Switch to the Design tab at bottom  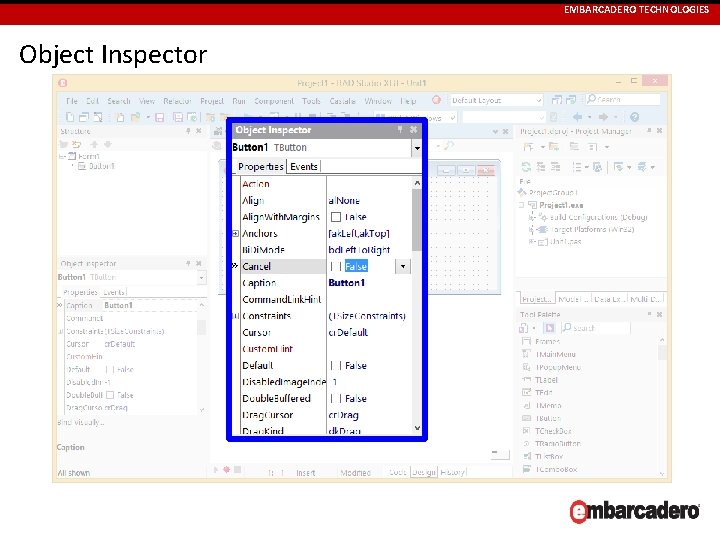424,472
